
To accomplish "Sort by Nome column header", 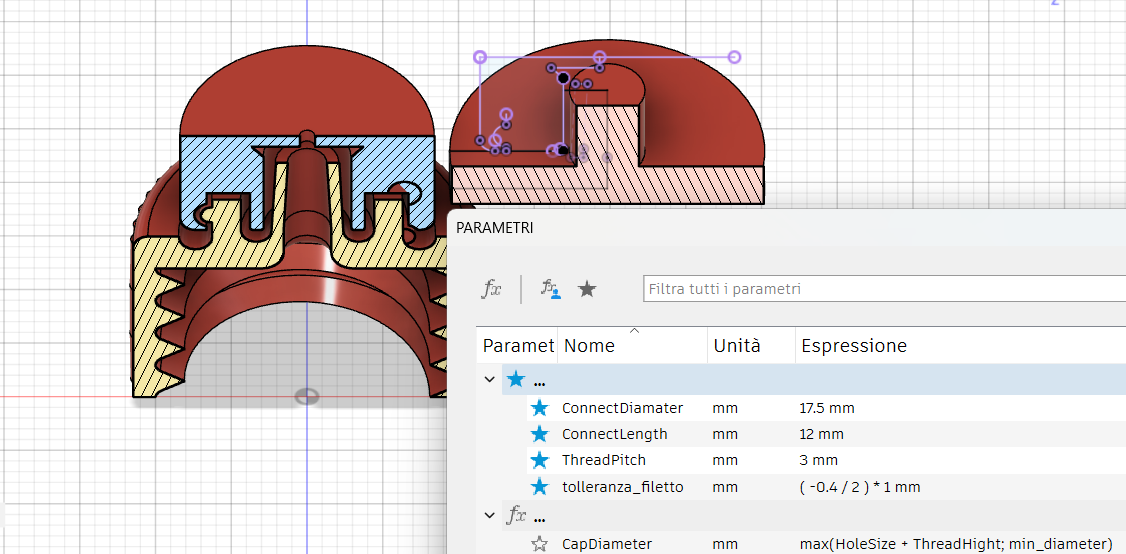I will tap(589, 346).
